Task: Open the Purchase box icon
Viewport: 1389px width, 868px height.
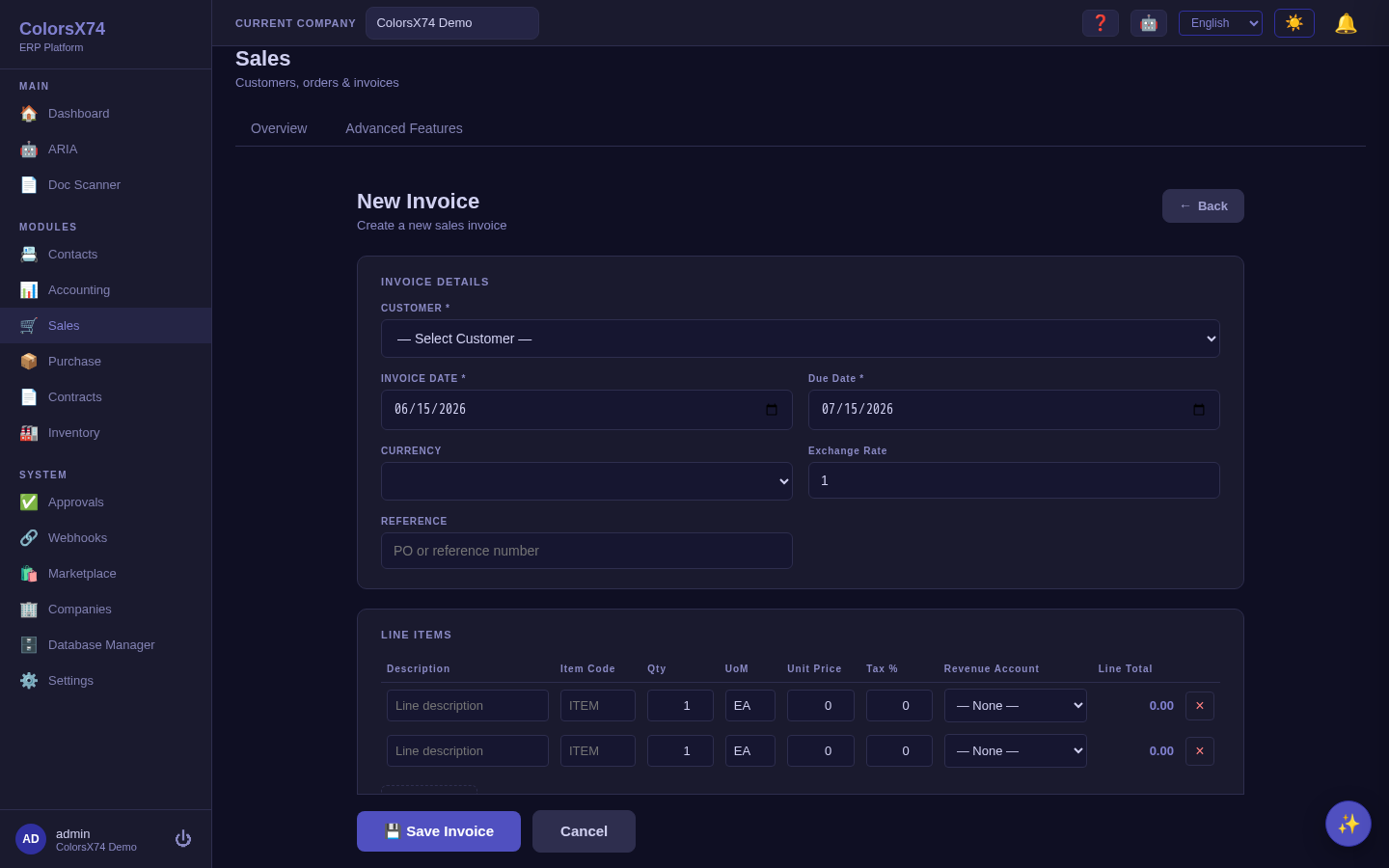Action: pos(29,362)
